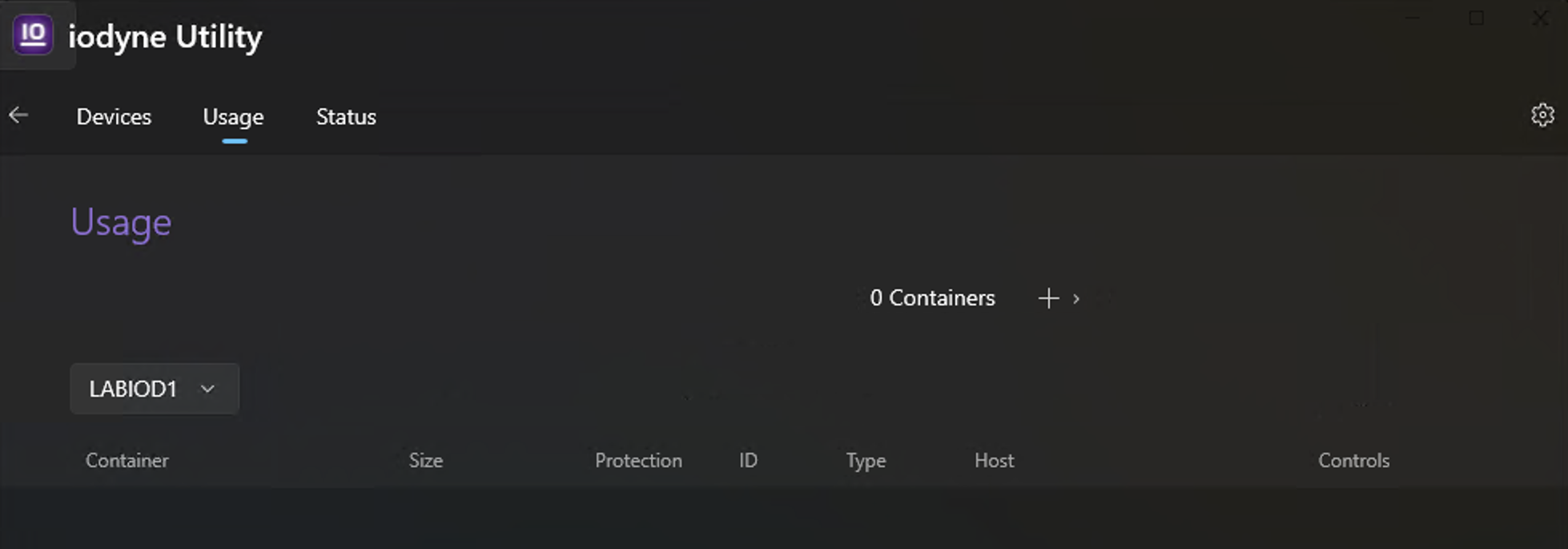
Task: Click the iodyne Utility app logo icon
Action: click(33, 35)
